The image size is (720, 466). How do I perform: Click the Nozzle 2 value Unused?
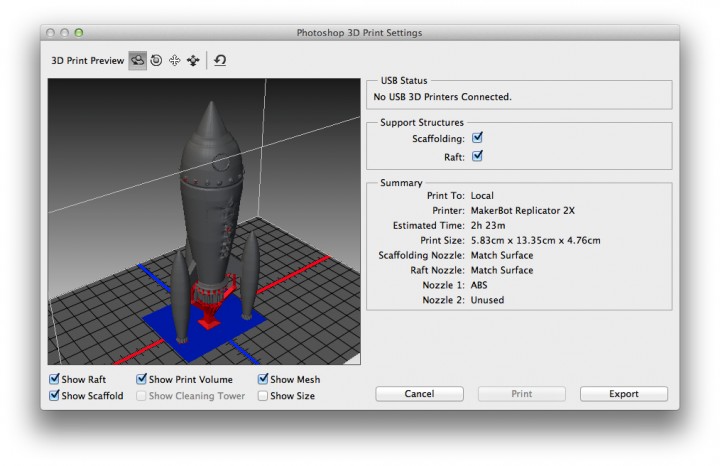pos(487,300)
